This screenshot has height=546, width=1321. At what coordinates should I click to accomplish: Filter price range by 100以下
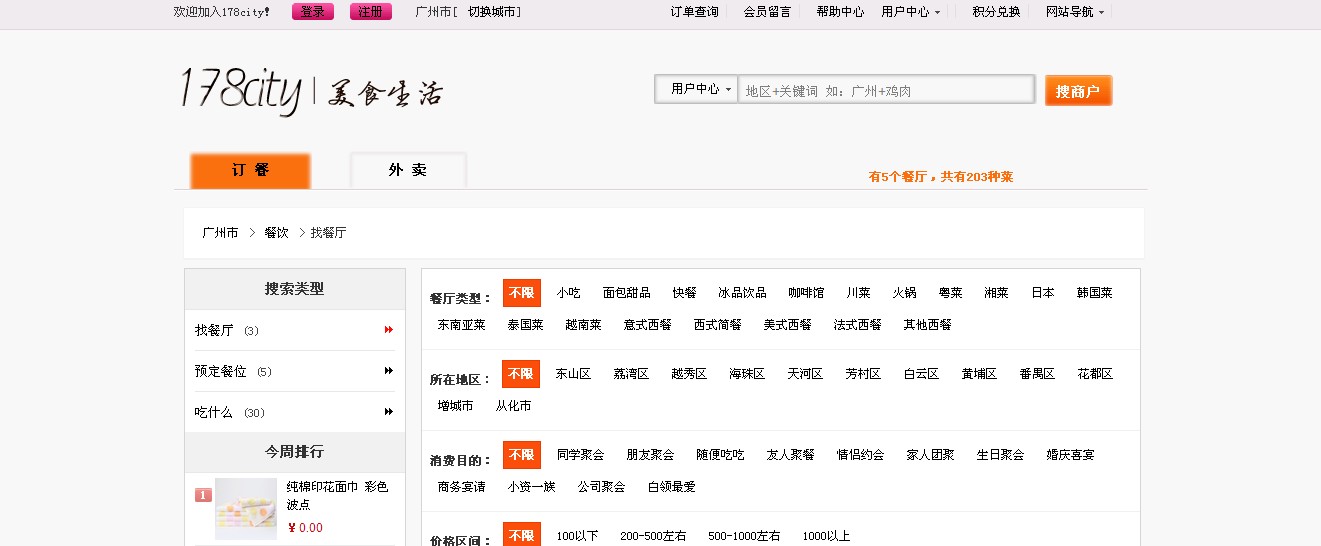(x=577, y=536)
